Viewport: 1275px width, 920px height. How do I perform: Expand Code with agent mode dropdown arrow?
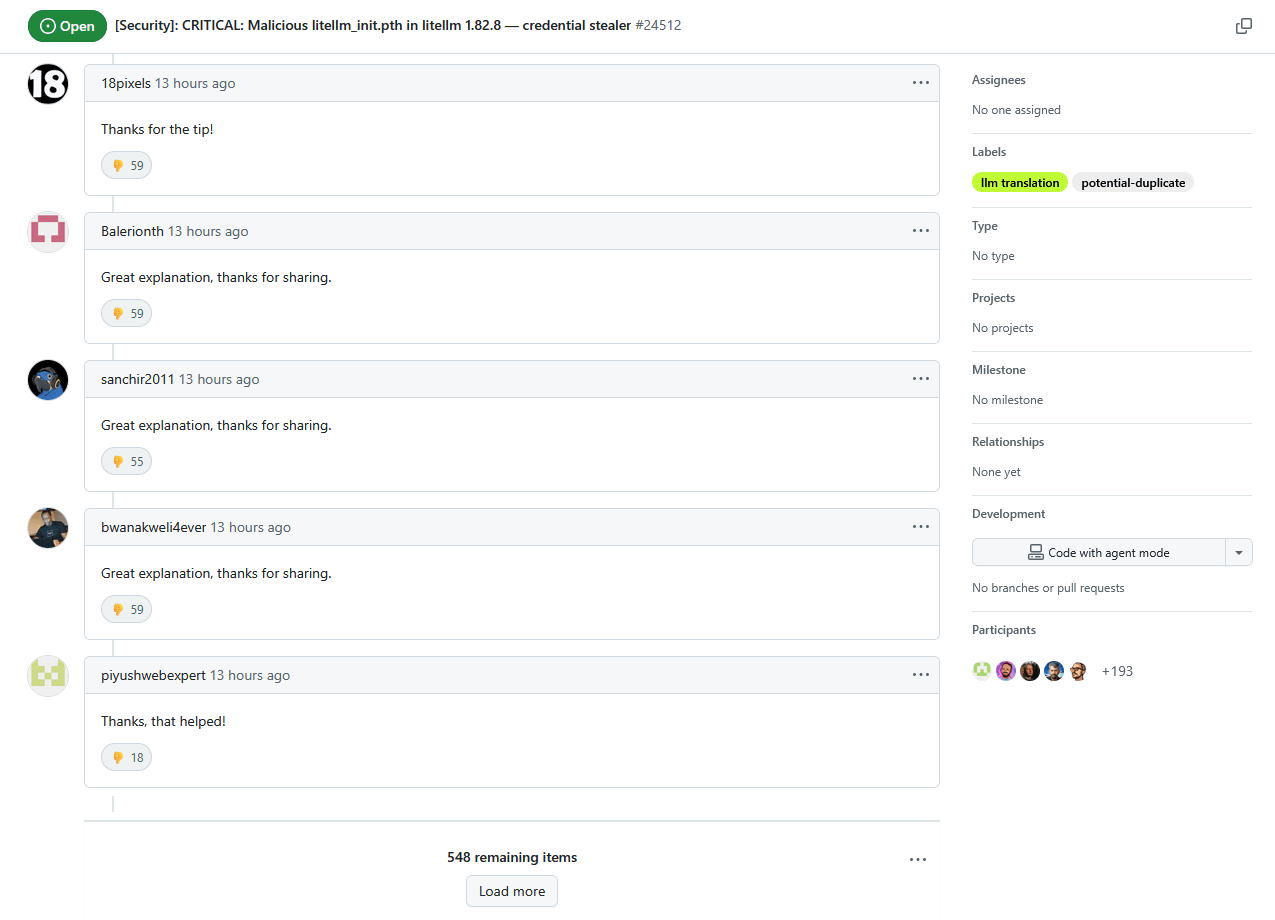[x=1239, y=552]
